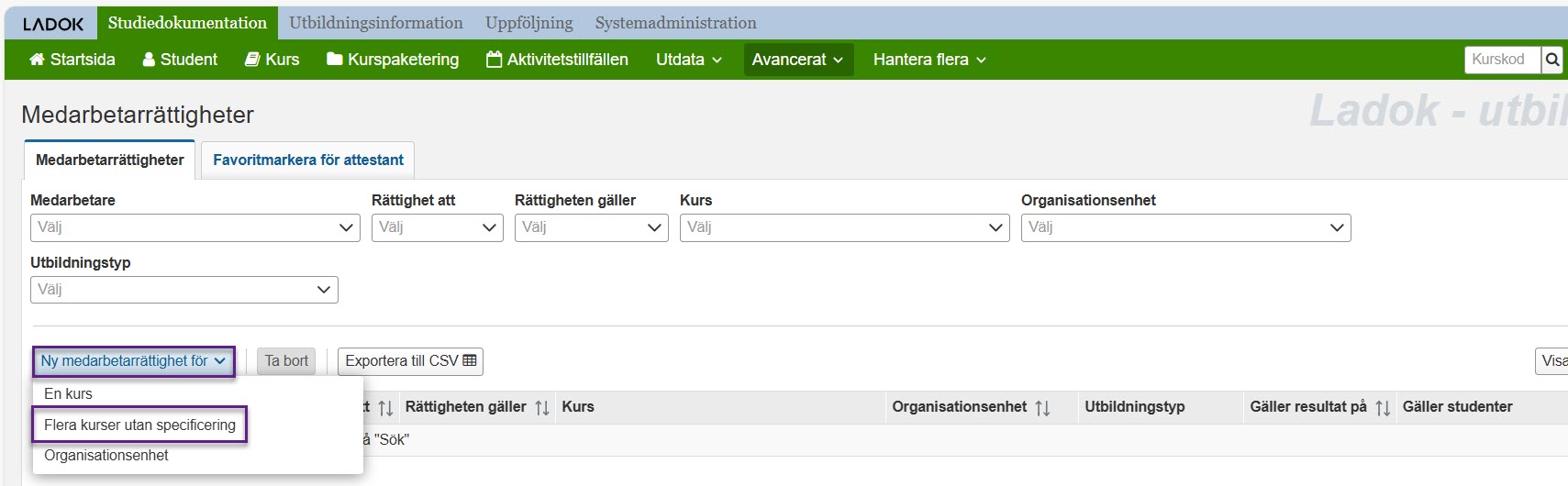Viewport: 1568px width, 486px height.
Task: Open Aktivitetstillfällen calendar icon
Action: pyautogui.click(x=494, y=60)
